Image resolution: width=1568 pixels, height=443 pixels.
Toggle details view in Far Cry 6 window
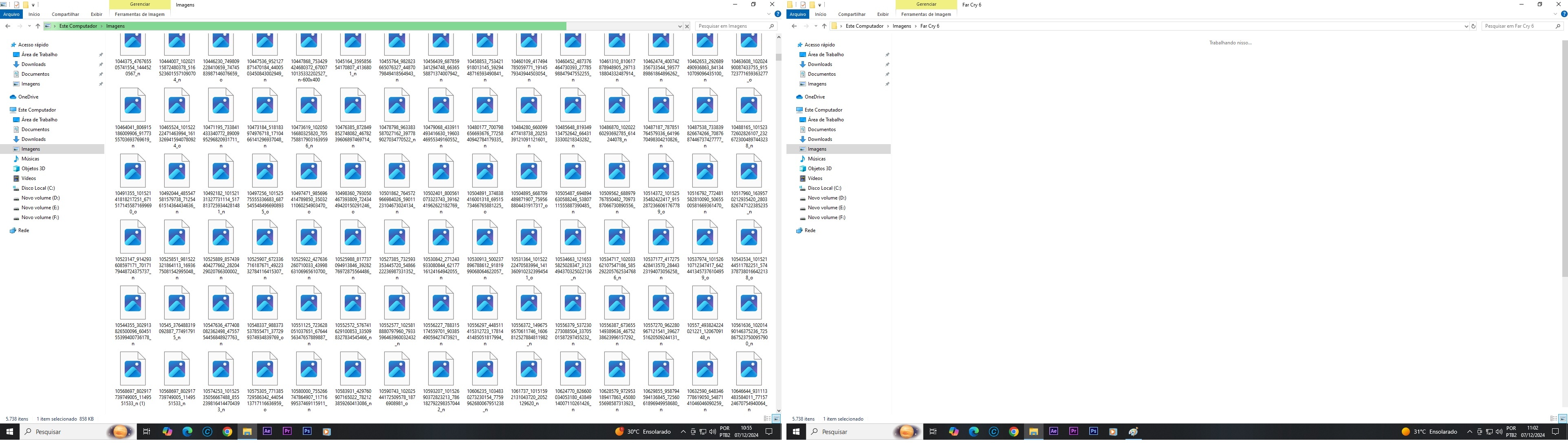click(x=1553, y=419)
